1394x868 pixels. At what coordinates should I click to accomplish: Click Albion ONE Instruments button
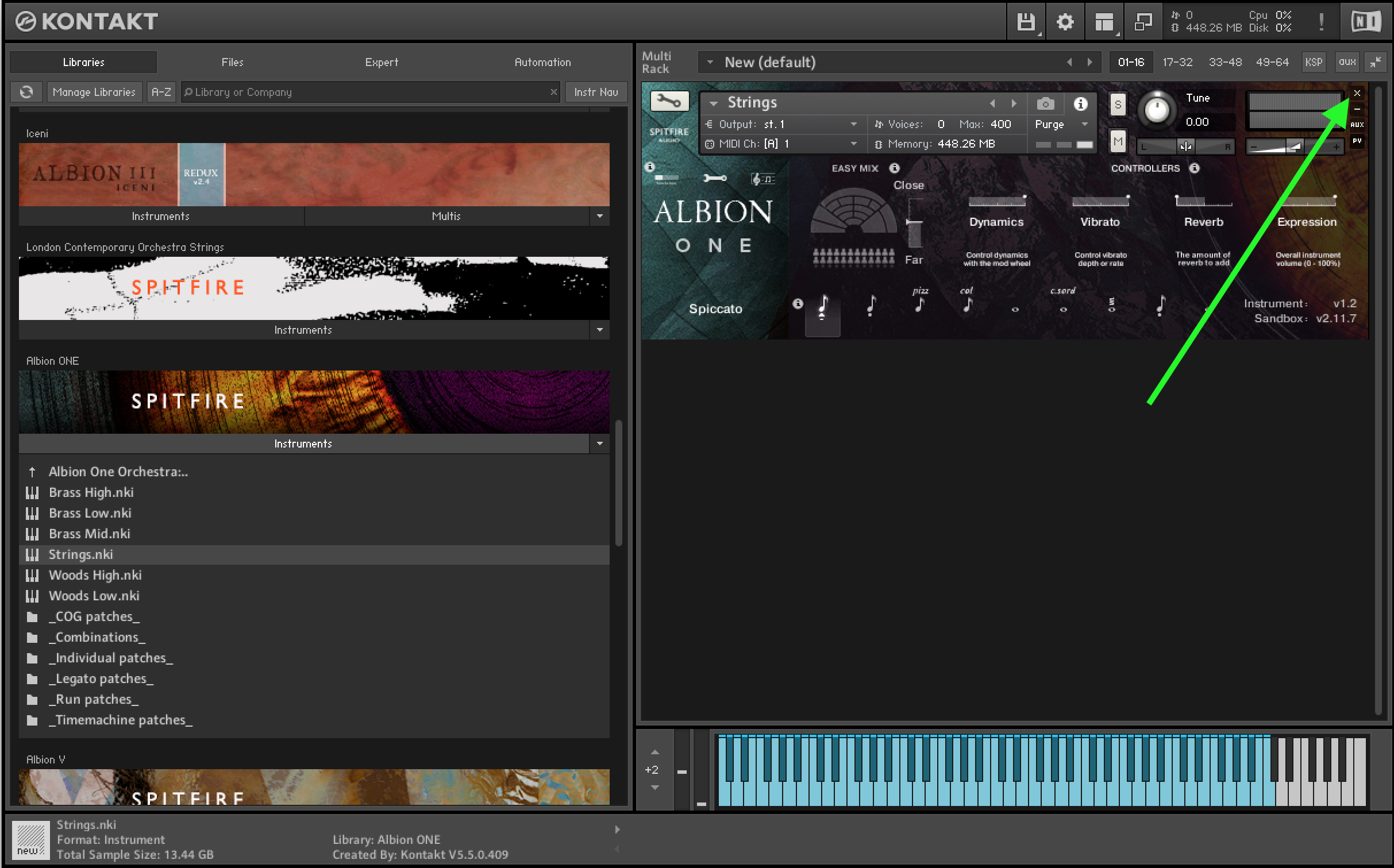303,444
